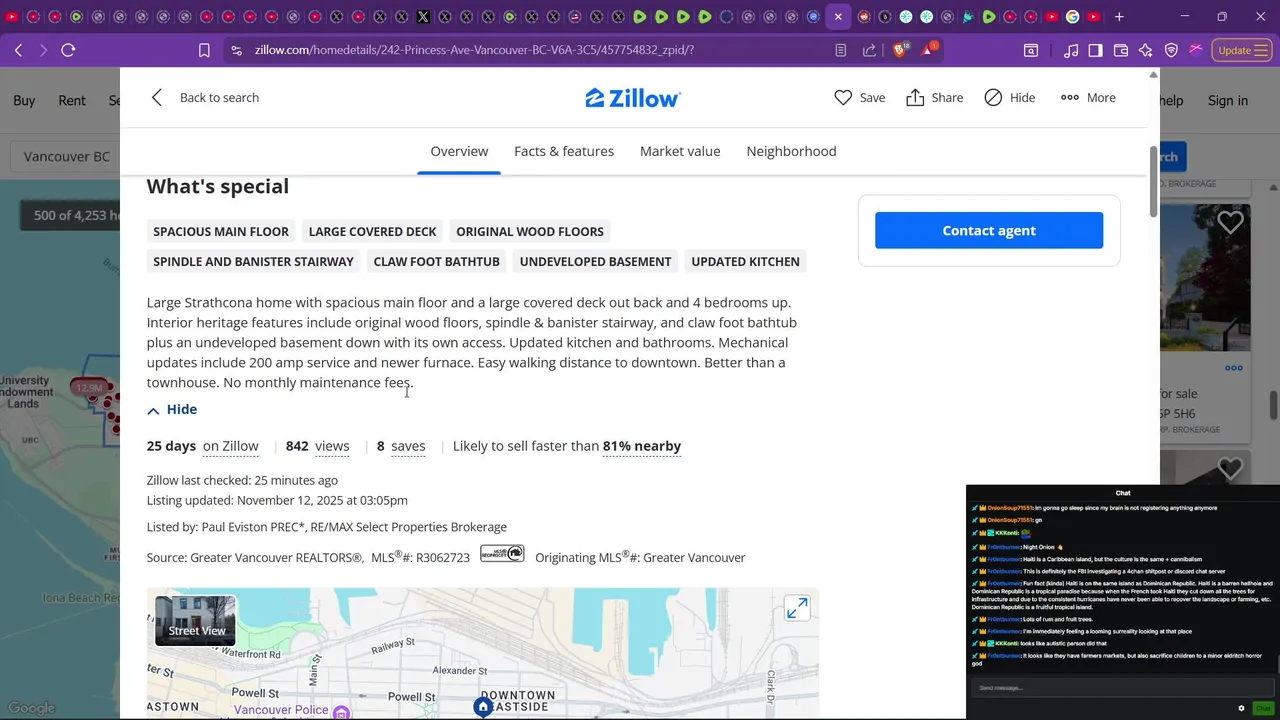Click the Contact agent button
The height and width of the screenshot is (720, 1280).
tap(989, 230)
